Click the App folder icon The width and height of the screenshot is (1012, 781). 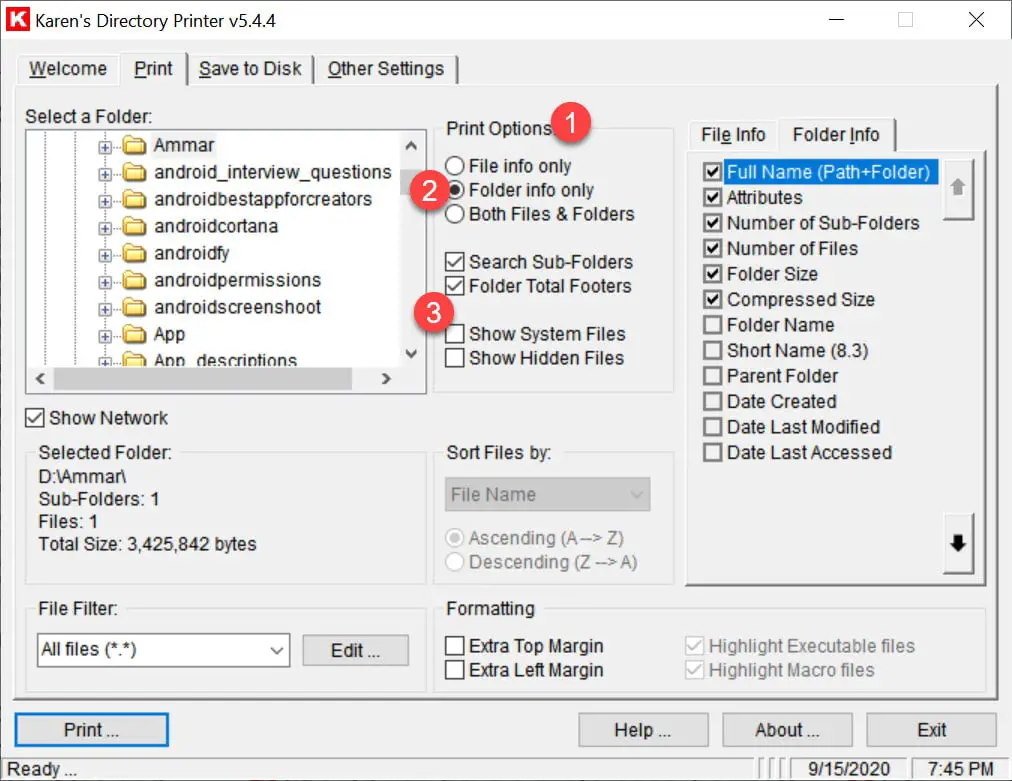click(134, 335)
